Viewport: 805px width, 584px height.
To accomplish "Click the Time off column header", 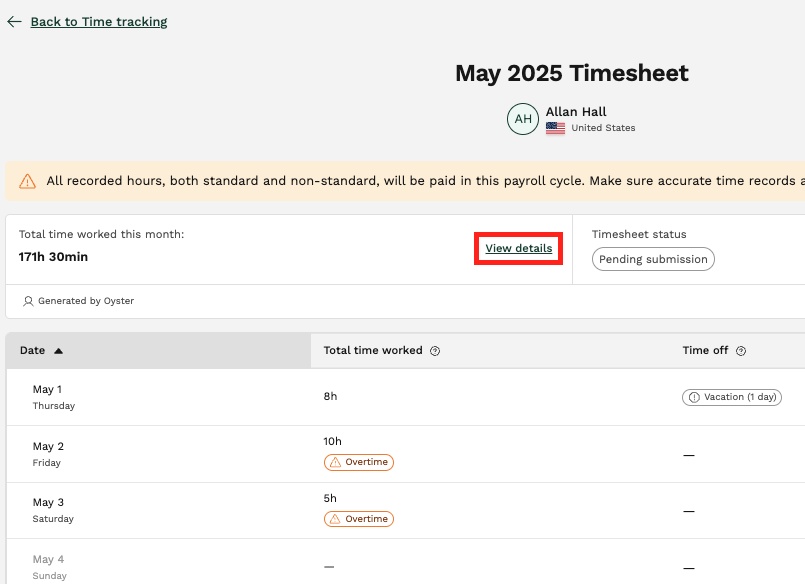I will pos(705,351).
